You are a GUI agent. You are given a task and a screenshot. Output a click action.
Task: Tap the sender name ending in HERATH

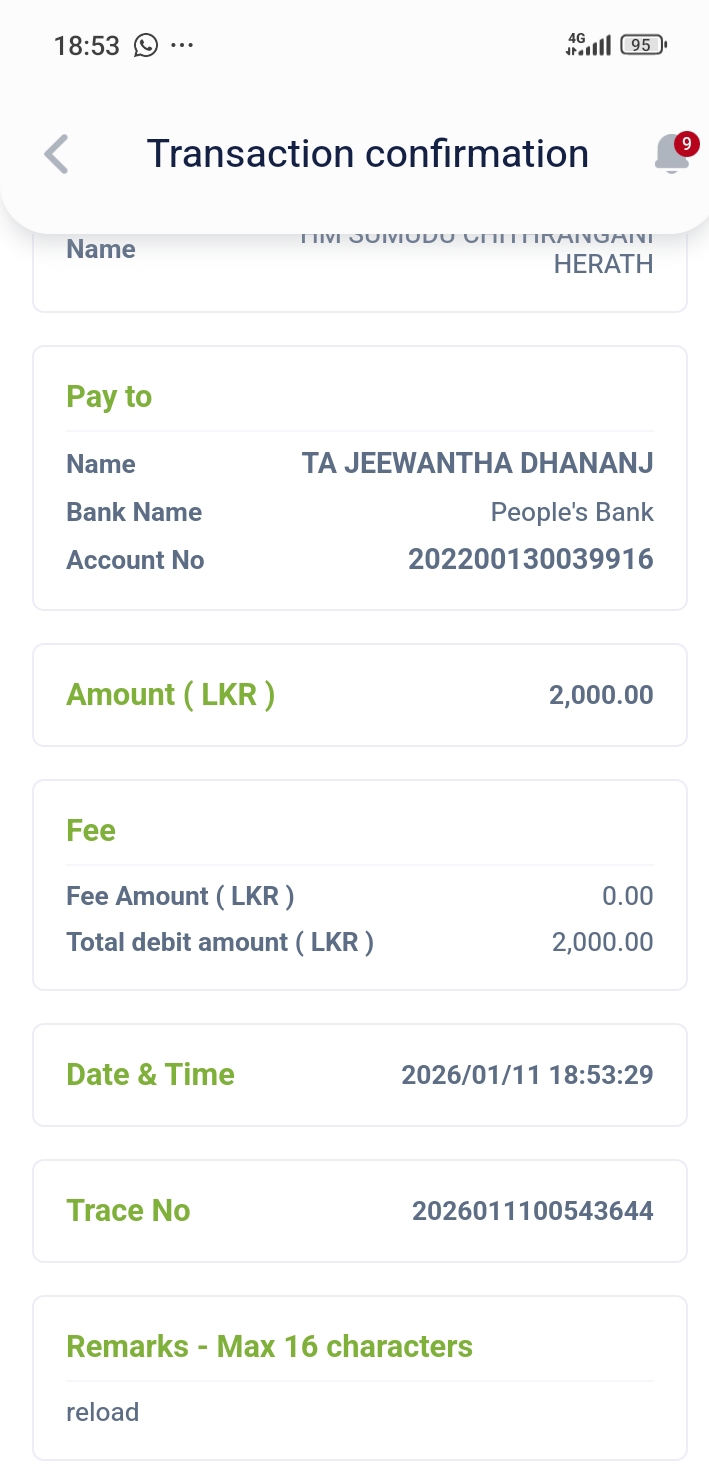point(603,265)
